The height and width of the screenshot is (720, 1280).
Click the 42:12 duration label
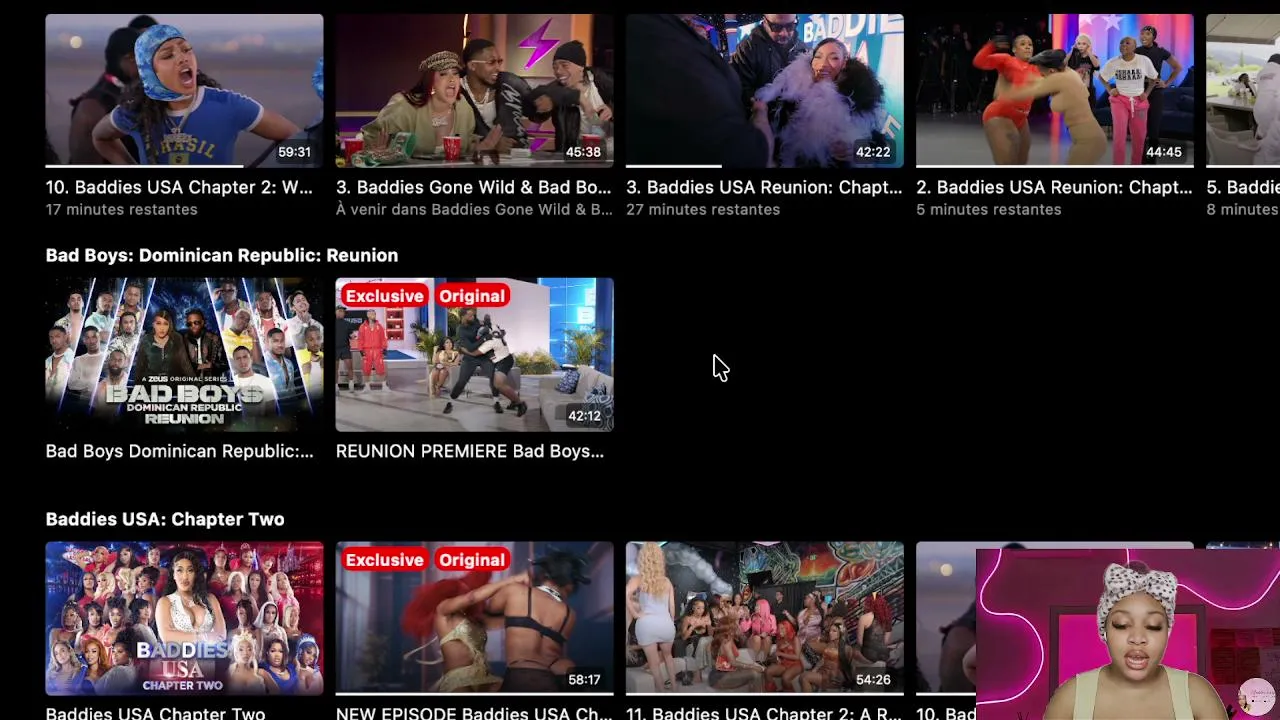tap(585, 416)
